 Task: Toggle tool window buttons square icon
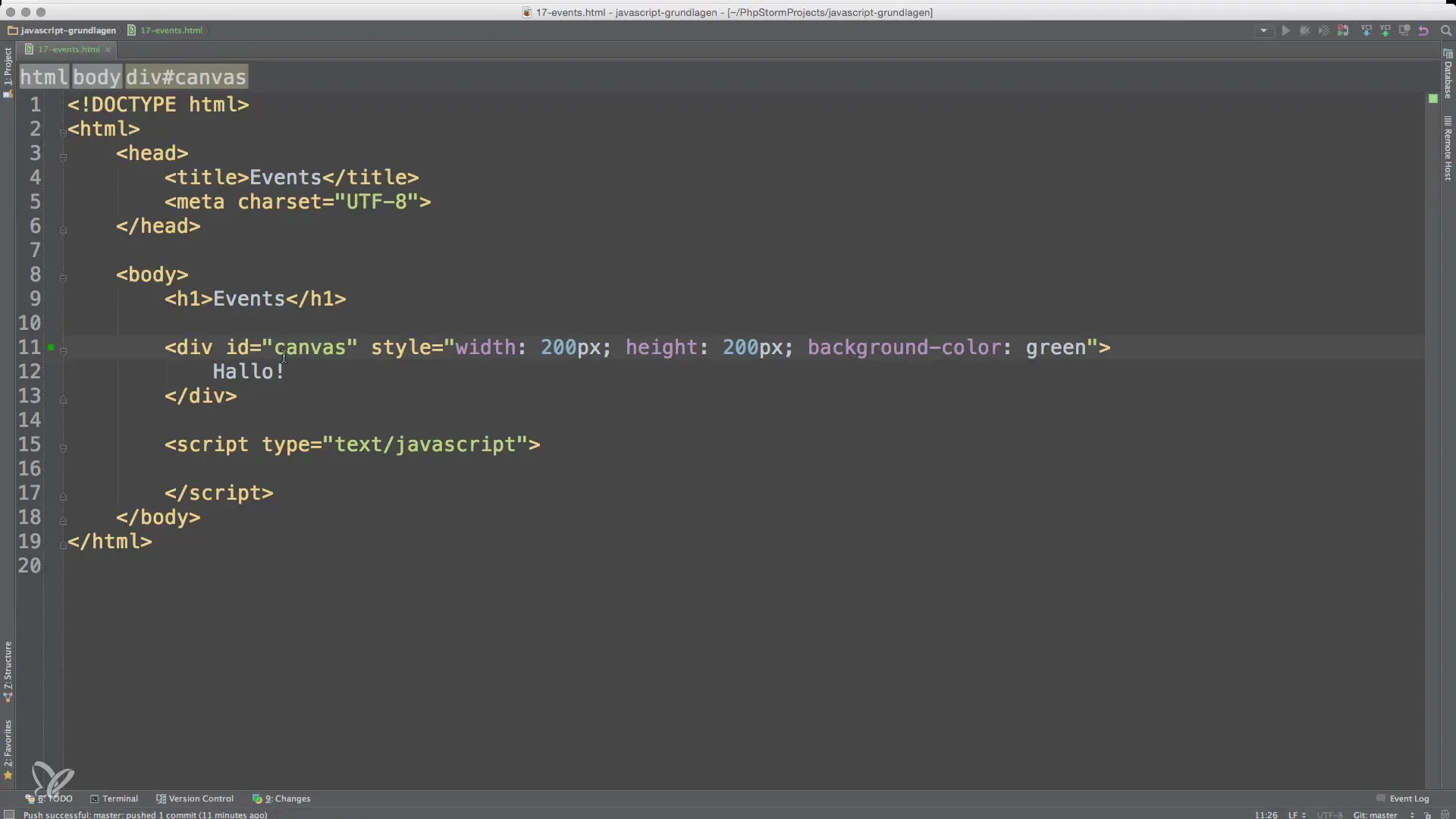(9, 814)
